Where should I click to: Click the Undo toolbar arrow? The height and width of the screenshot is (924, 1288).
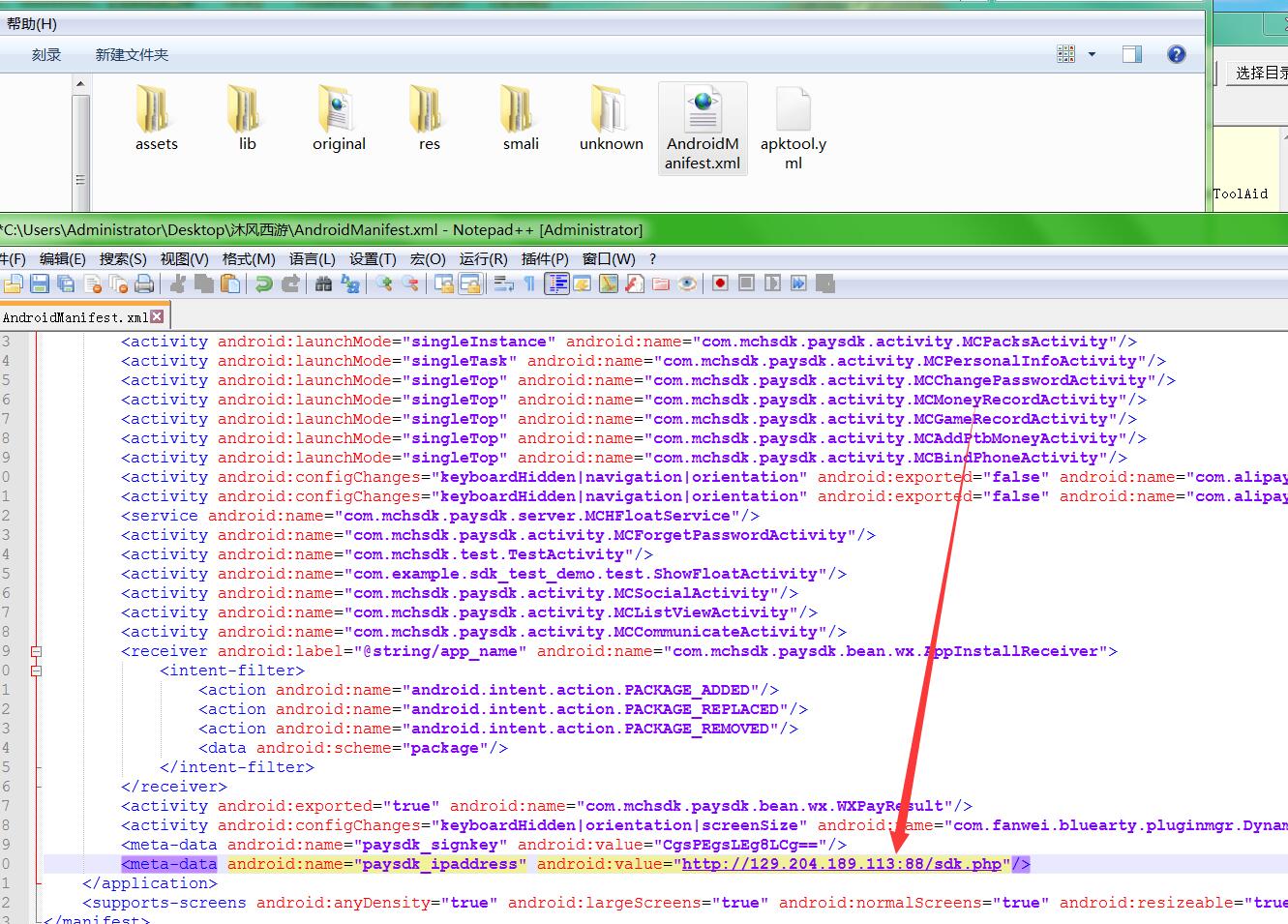click(263, 283)
